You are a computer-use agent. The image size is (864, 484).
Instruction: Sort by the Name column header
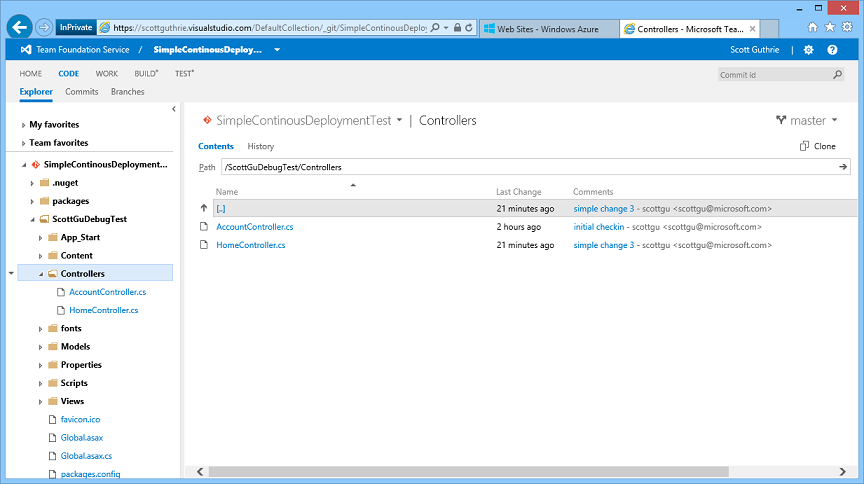pyautogui.click(x=227, y=191)
